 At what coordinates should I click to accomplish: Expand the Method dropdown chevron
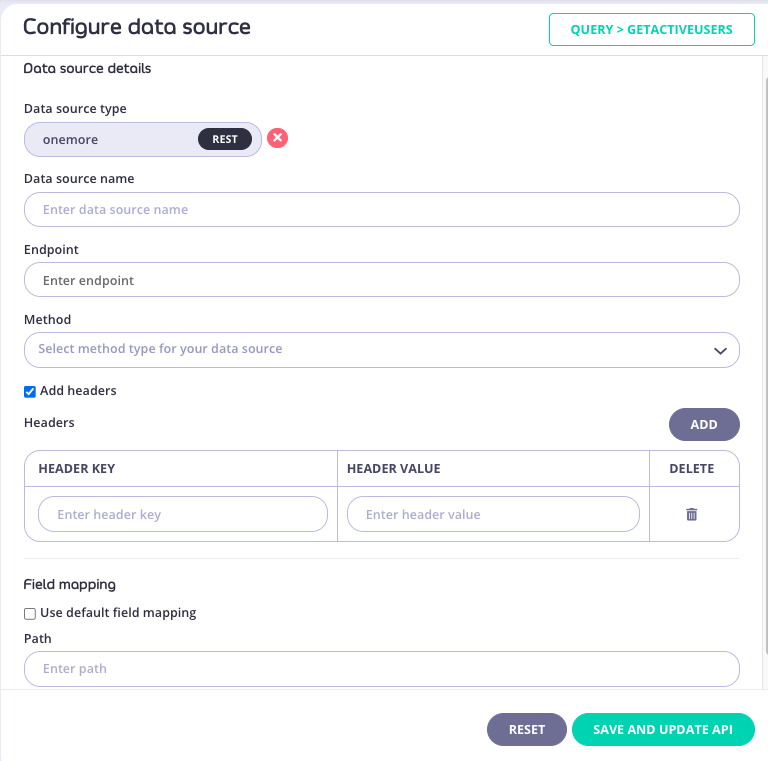tap(720, 350)
